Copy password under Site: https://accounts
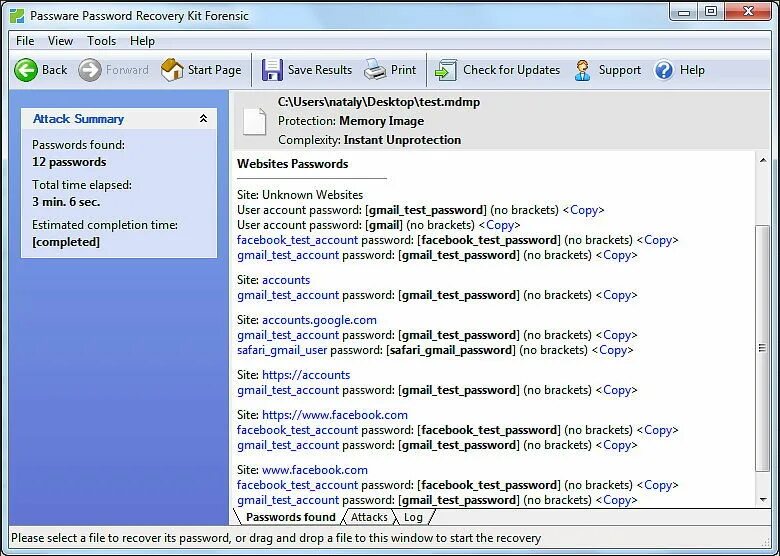This screenshot has width=780, height=556. tap(616, 390)
